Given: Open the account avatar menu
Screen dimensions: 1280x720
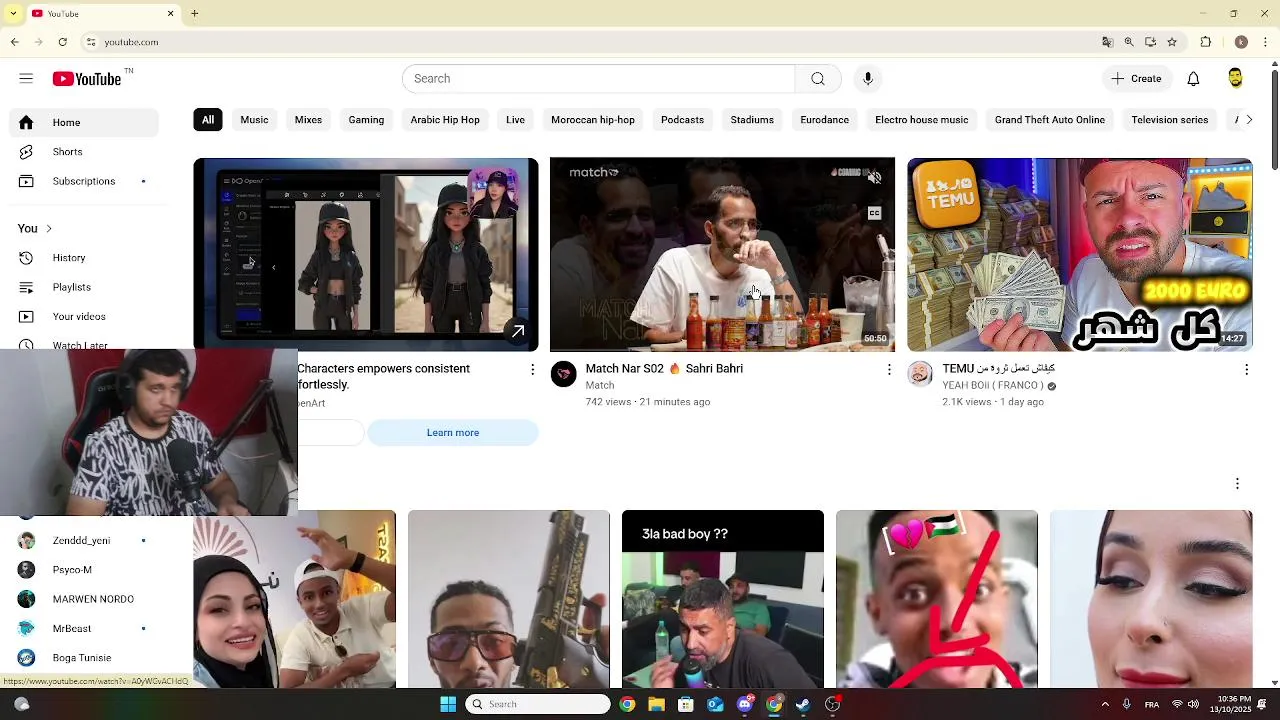Looking at the screenshot, I should [x=1235, y=79].
